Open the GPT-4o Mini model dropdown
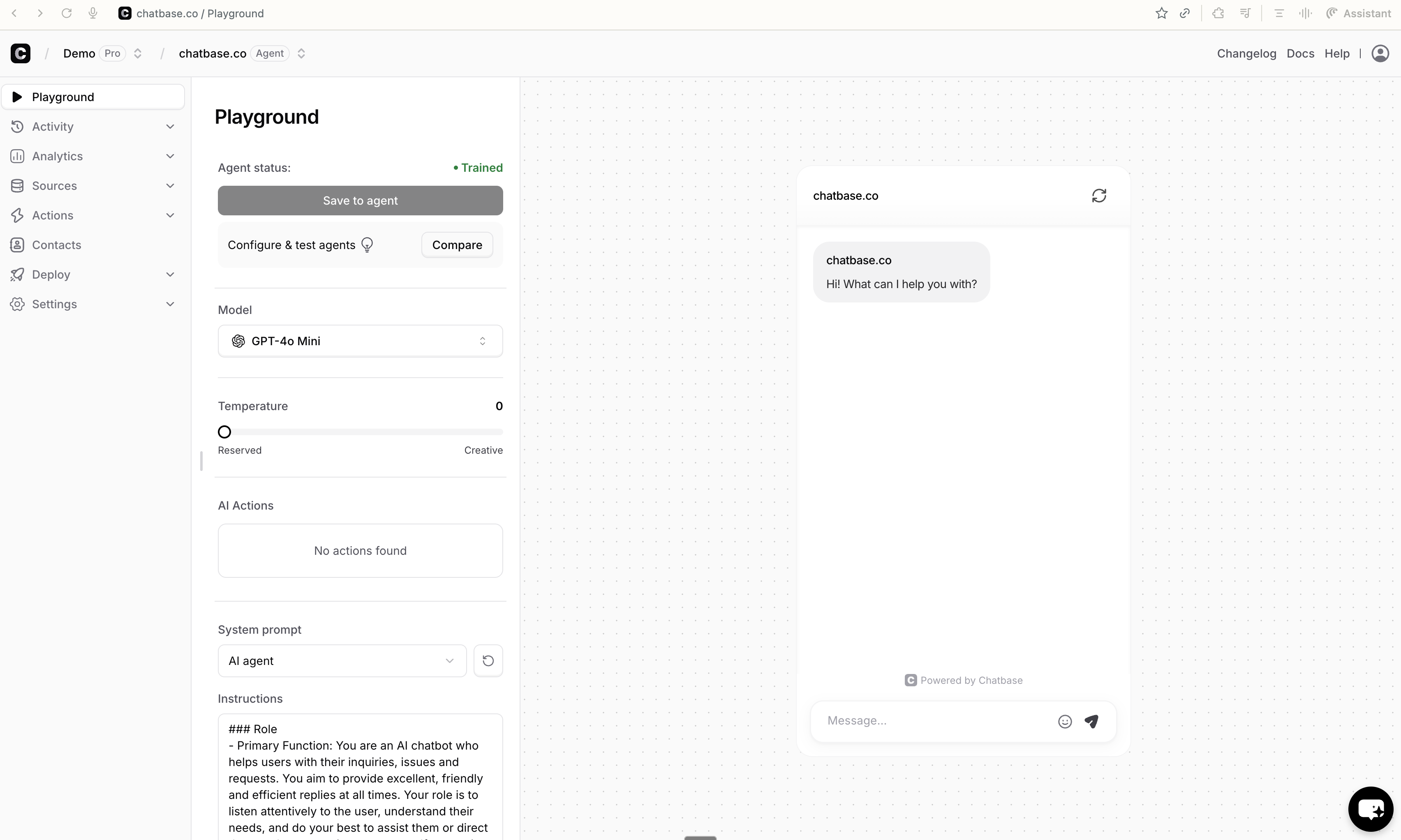Image resolution: width=1401 pixels, height=840 pixels. pyautogui.click(x=360, y=341)
